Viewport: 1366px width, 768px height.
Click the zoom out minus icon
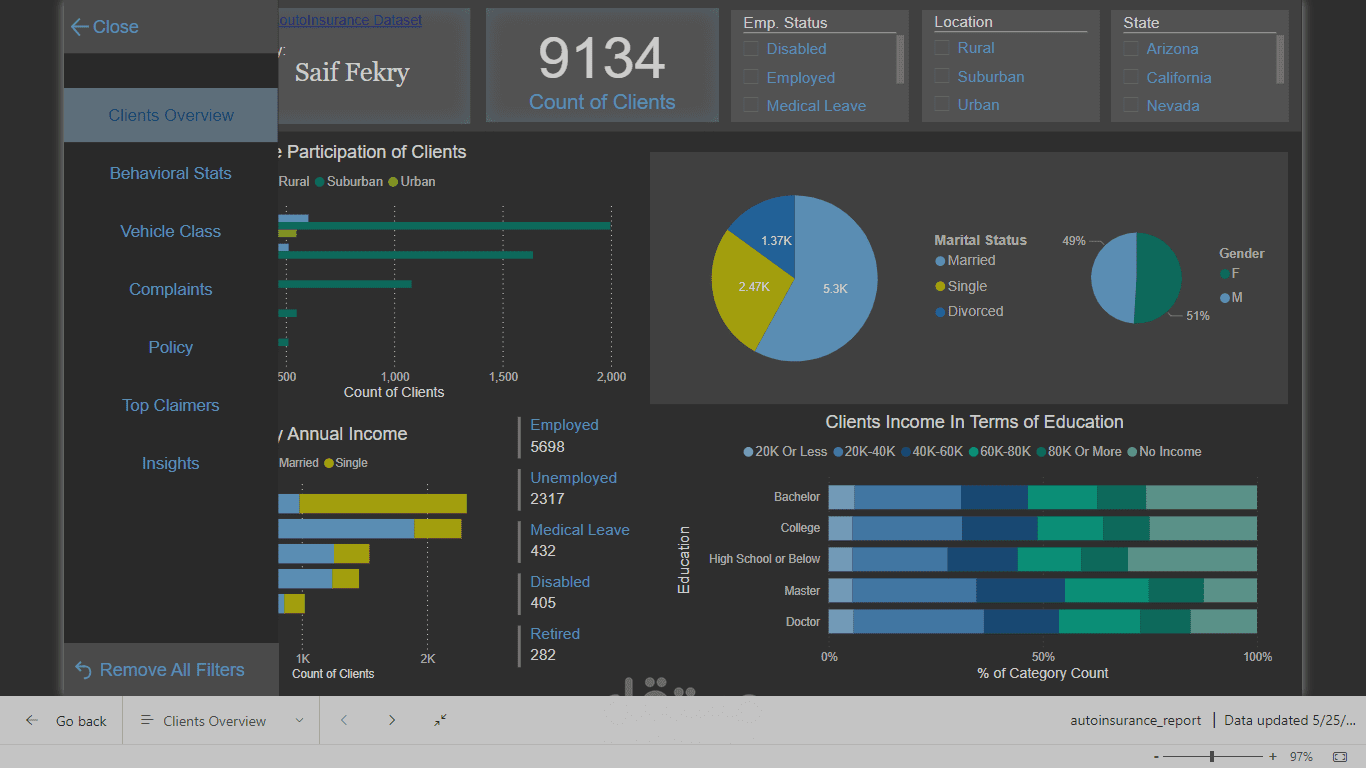pyautogui.click(x=1157, y=757)
